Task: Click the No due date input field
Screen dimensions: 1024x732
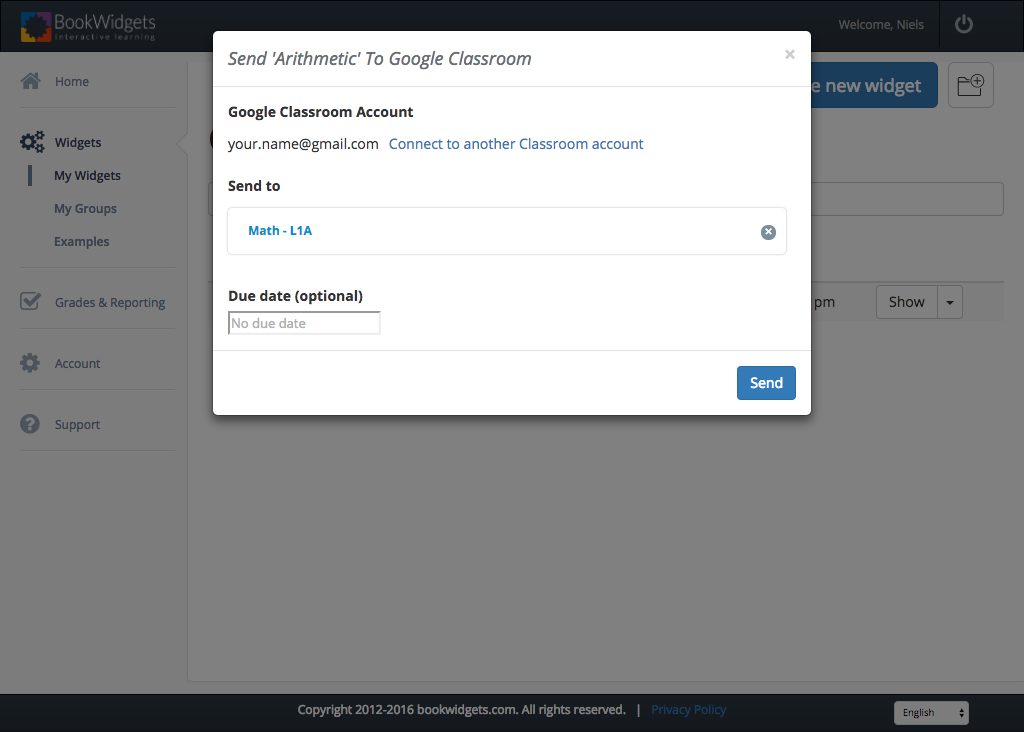Action: pyautogui.click(x=303, y=322)
